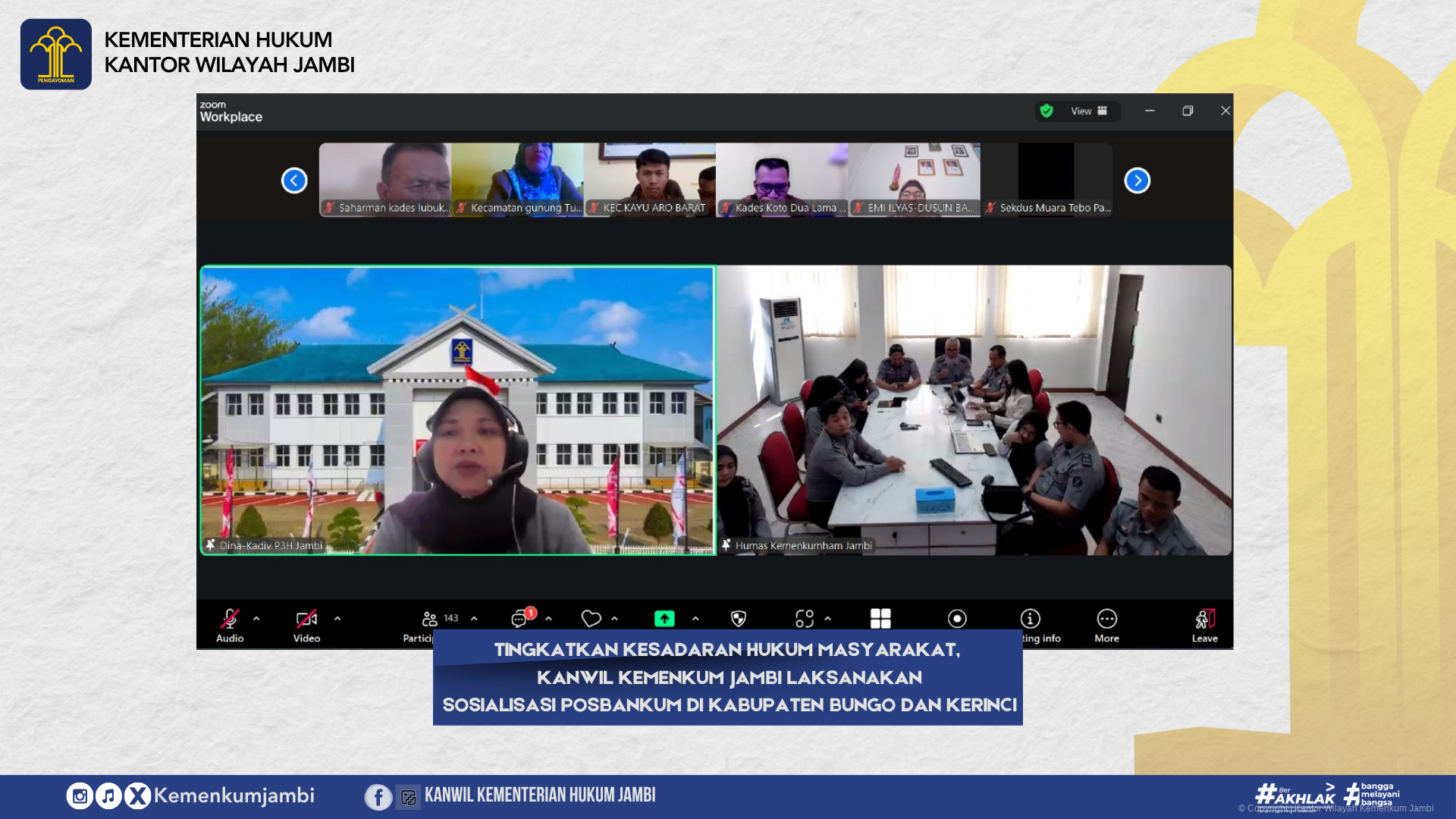Leave the meeting
Screen dimensions: 1456x819
point(1204,618)
